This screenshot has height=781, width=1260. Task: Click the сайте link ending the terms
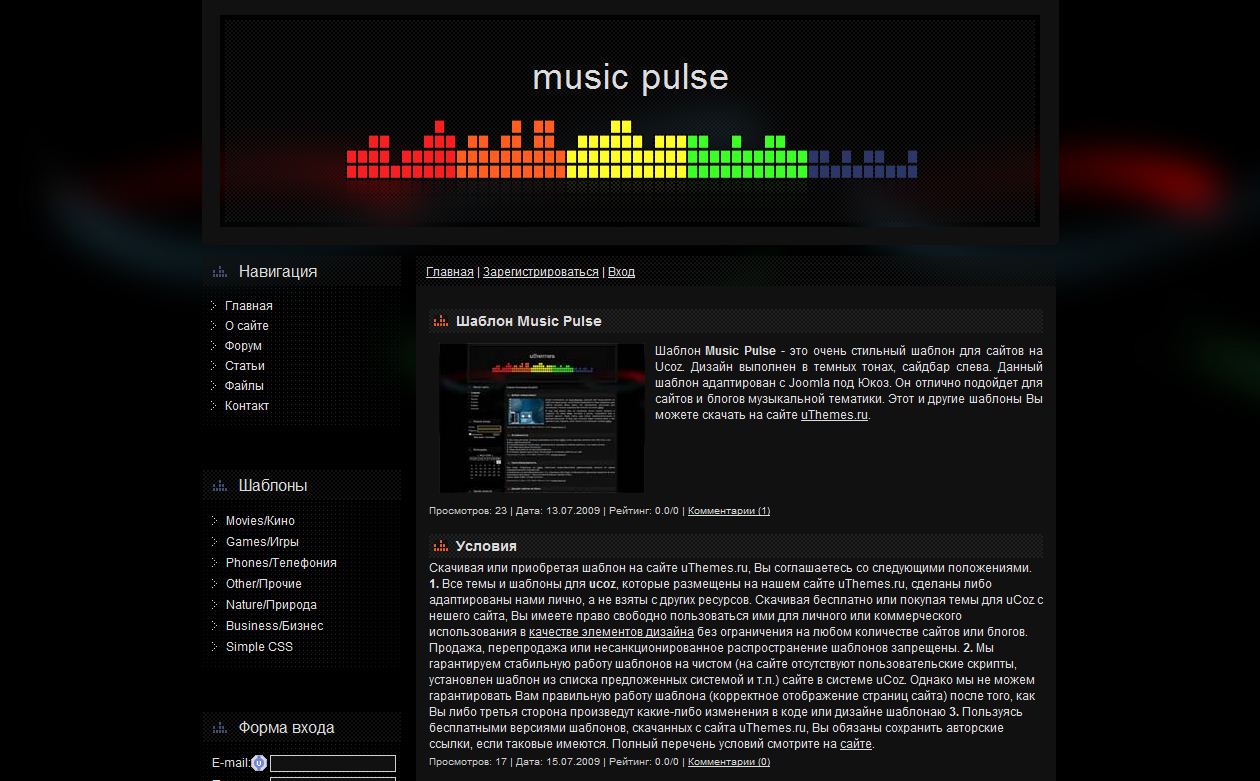[856, 744]
